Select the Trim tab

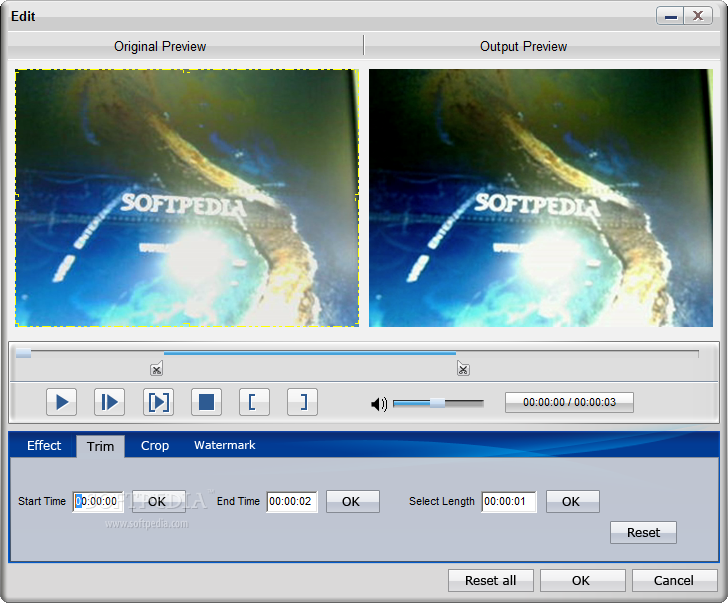[x=100, y=446]
